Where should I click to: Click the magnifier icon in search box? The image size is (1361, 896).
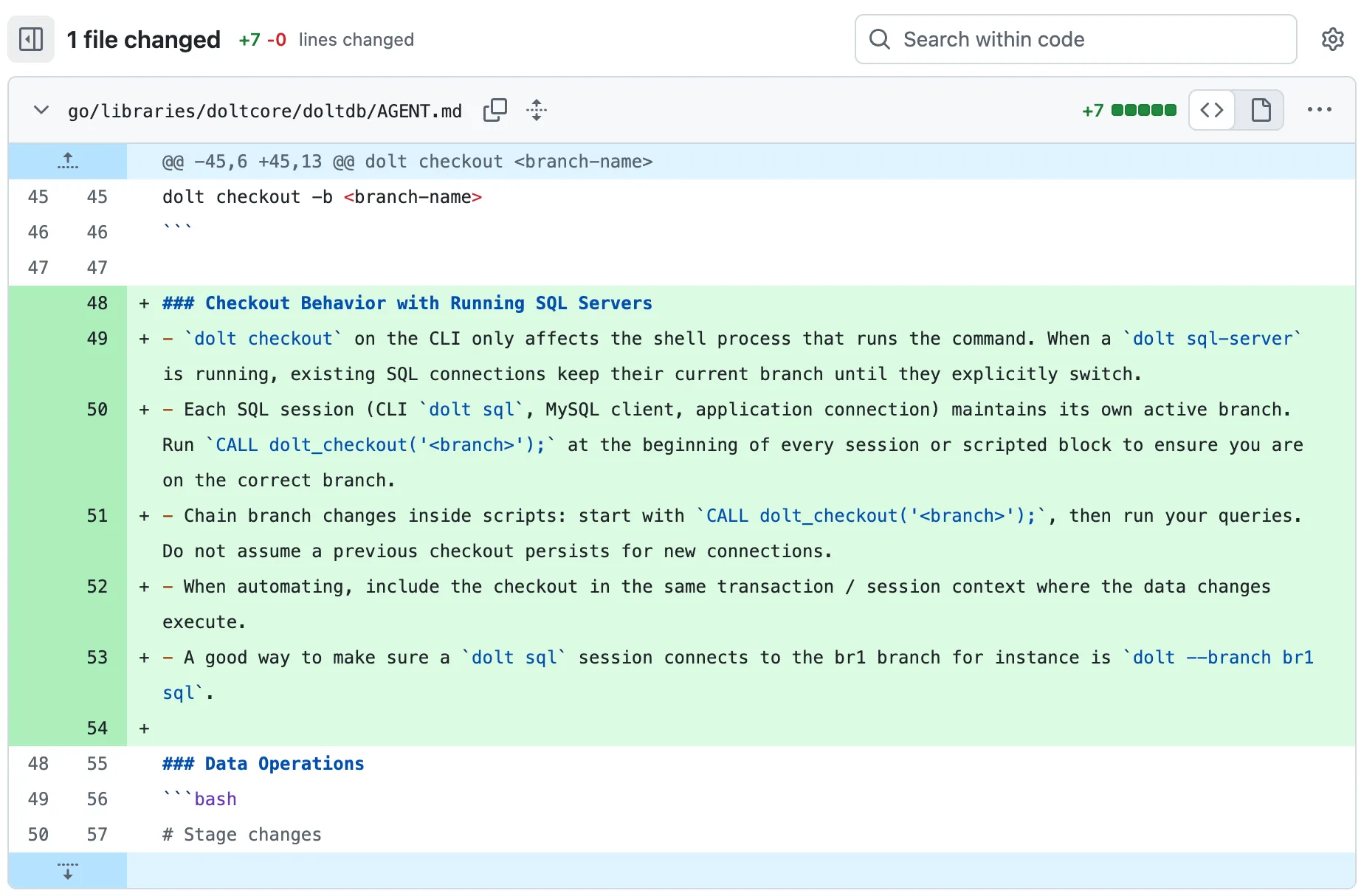pyautogui.click(x=879, y=39)
